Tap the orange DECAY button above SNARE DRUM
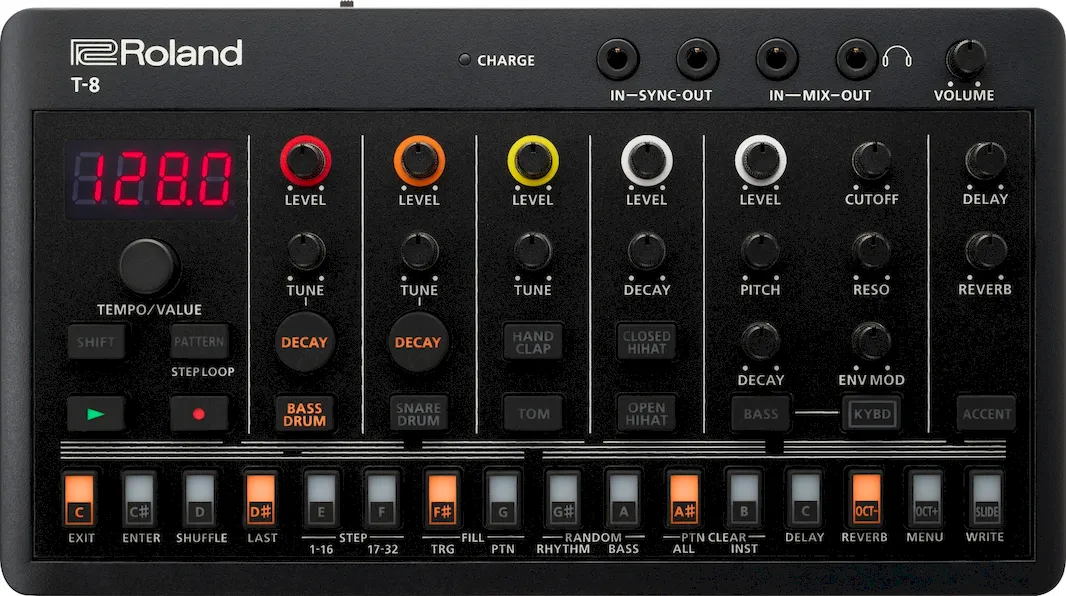 418,342
